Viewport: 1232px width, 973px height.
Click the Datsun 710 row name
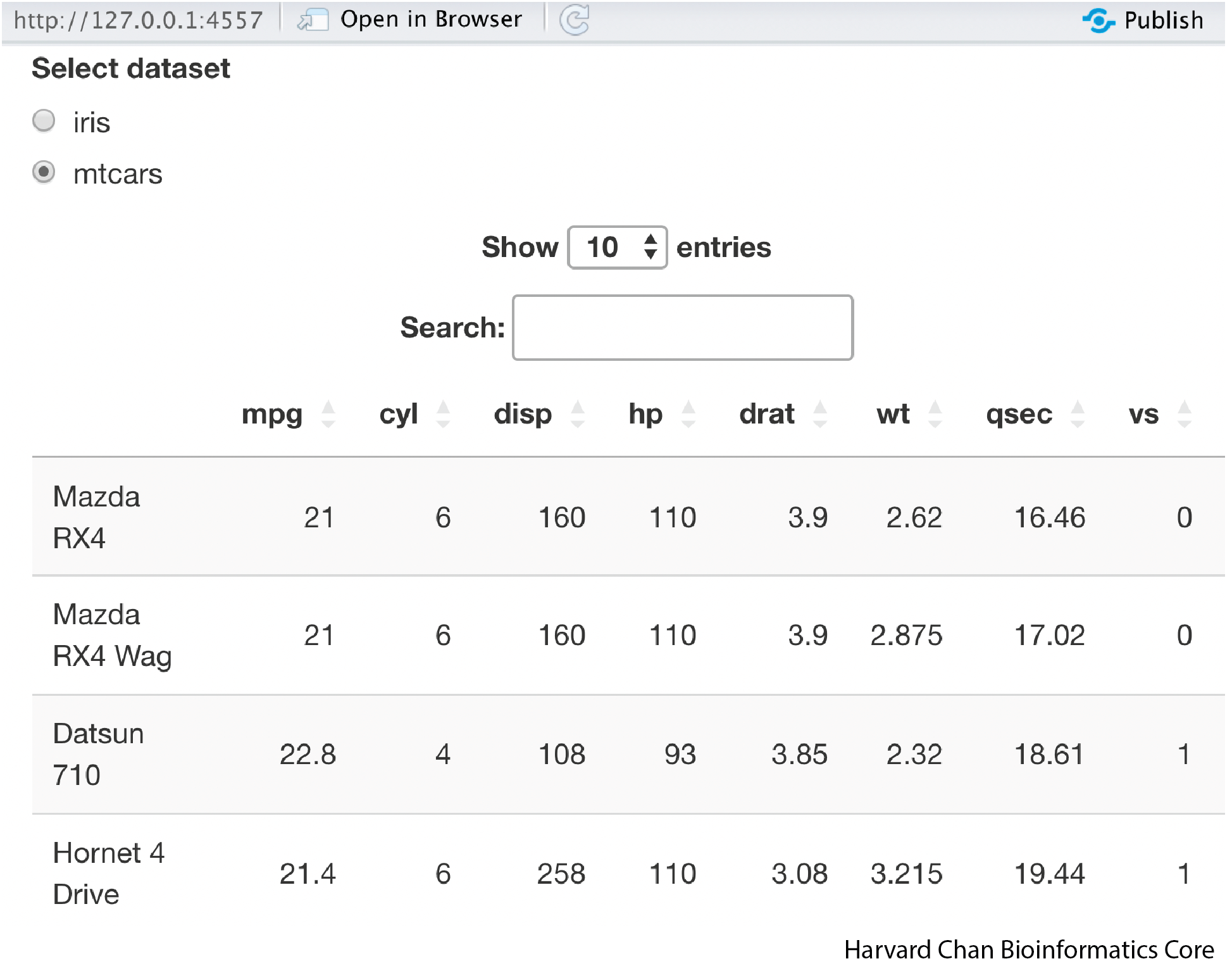click(x=98, y=754)
